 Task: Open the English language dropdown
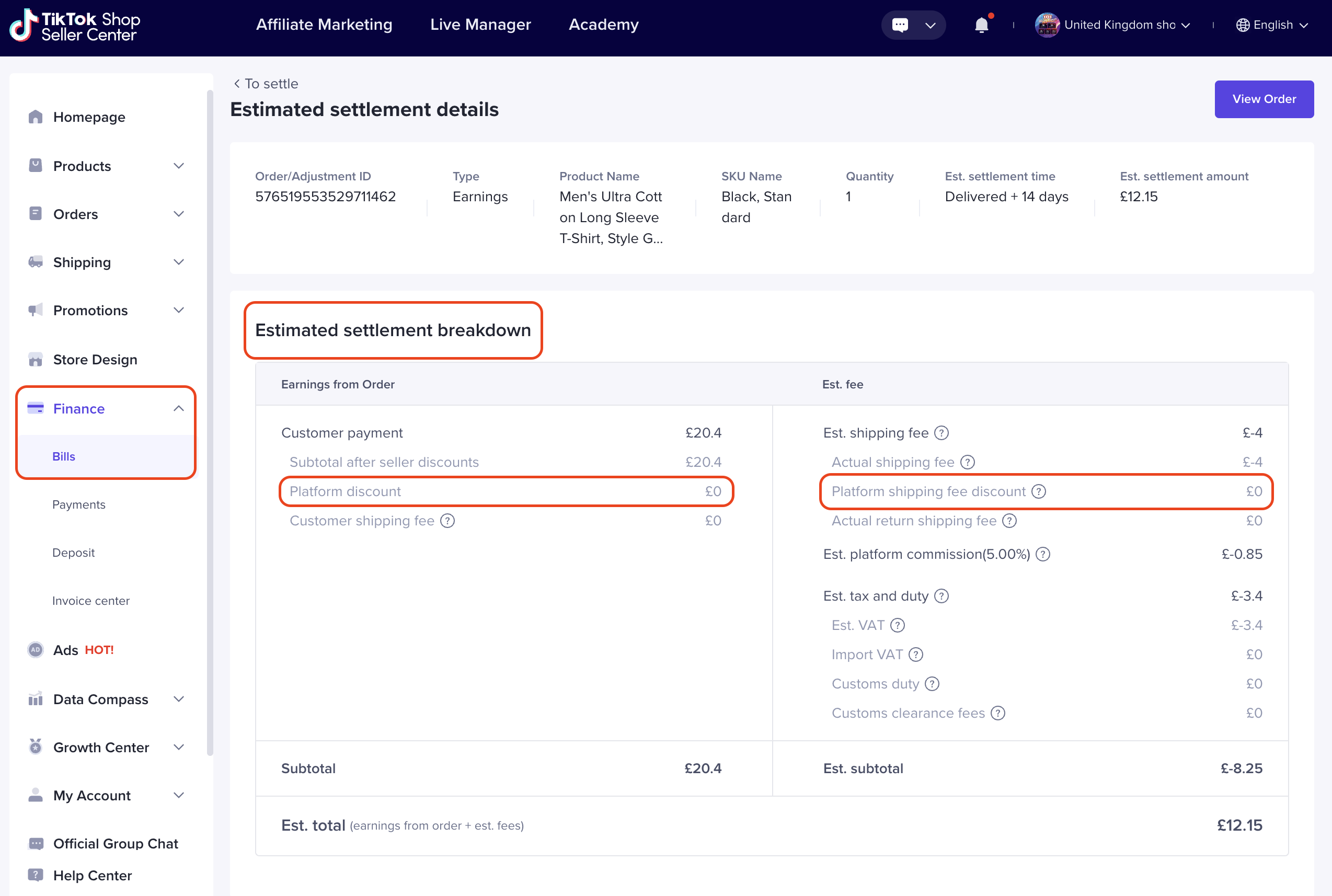click(1272, 25)
